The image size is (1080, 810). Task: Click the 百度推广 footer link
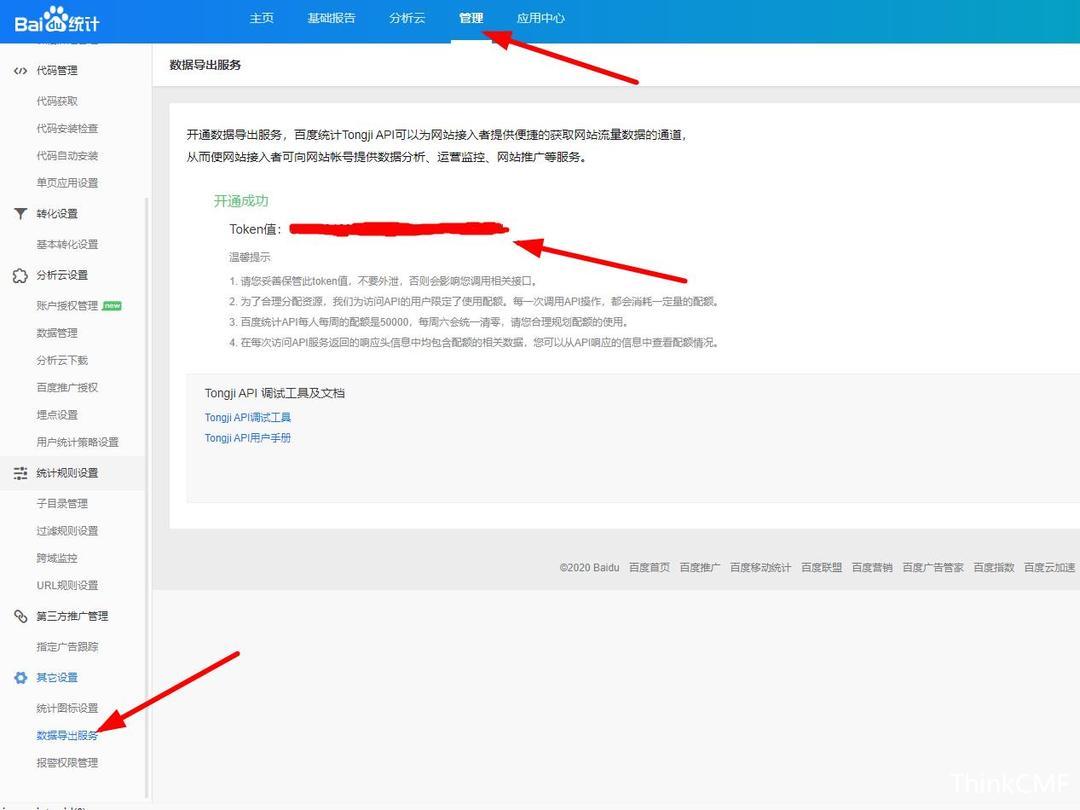[700, 567]
